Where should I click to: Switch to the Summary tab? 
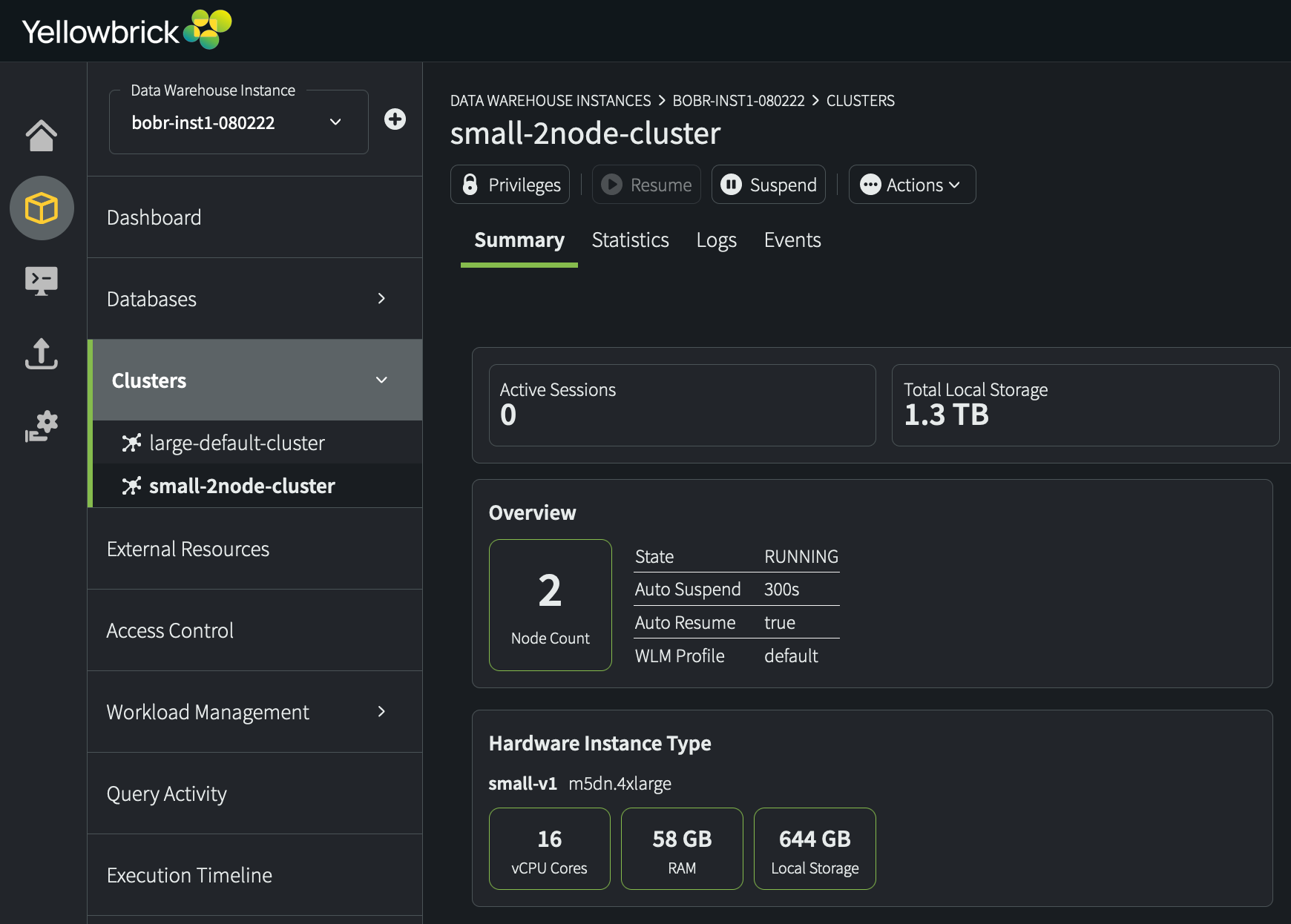click(519, 240)
